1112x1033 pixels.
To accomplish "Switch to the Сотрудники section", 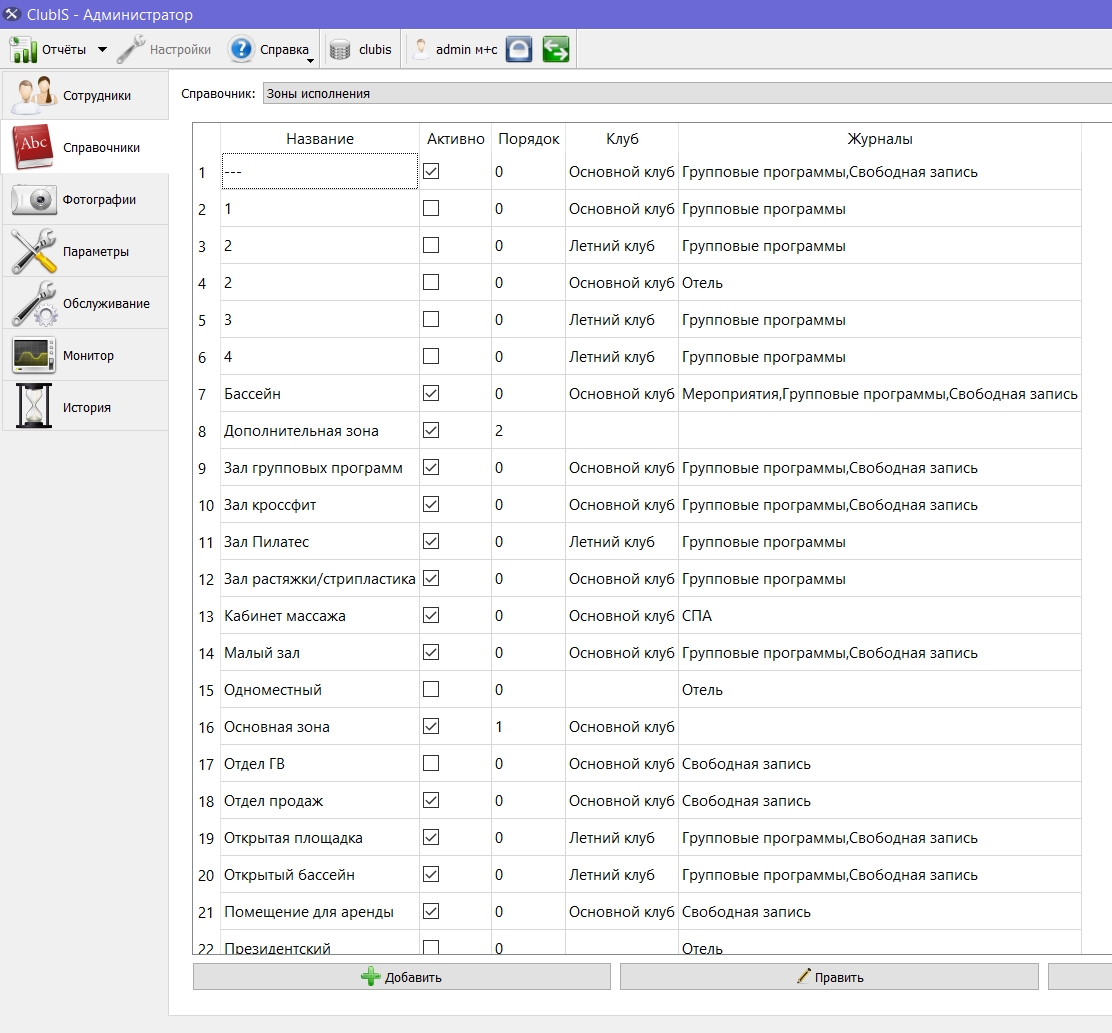I will 86,95.
